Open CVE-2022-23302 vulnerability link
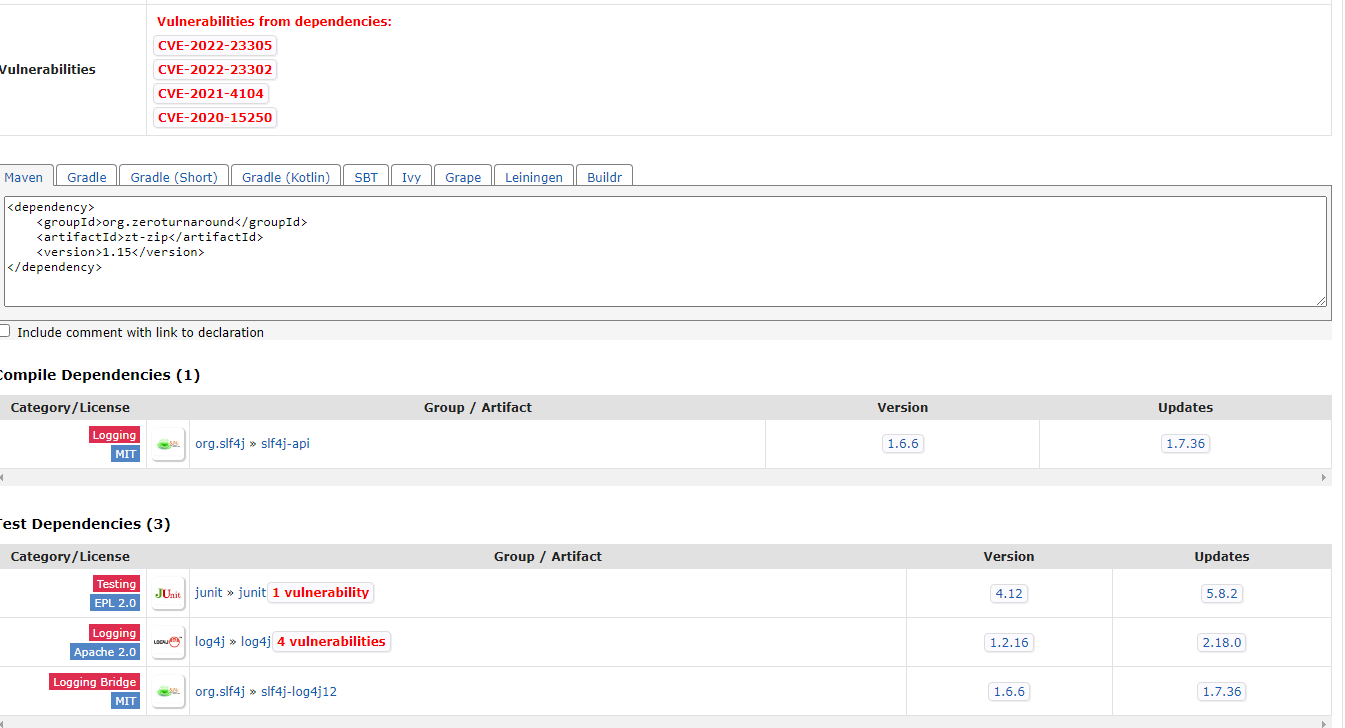The image size is (1345, 728). [x=215, y=69]
